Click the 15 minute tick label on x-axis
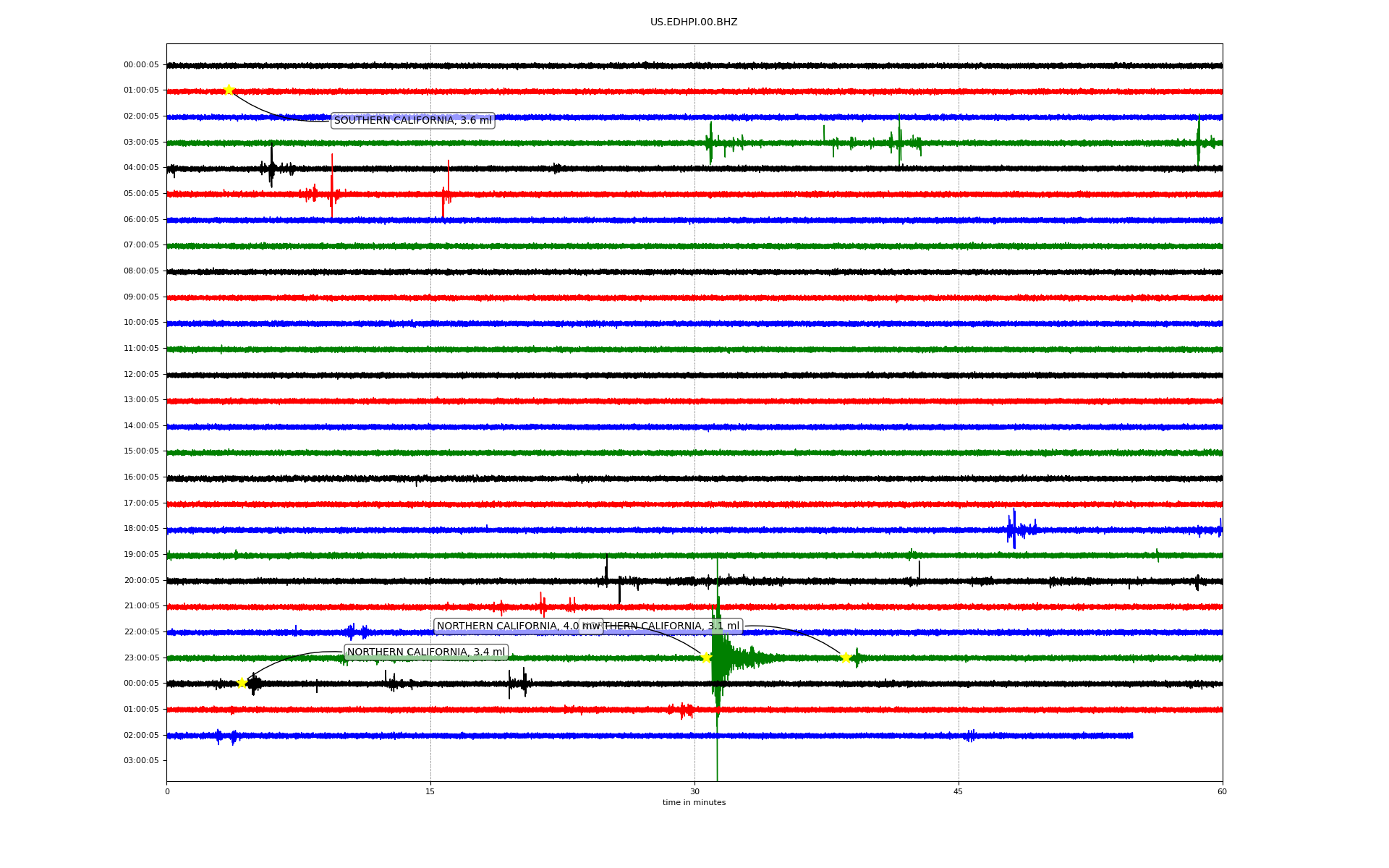The height and width of the screenshot is (868, 1389). coord(430,791)
